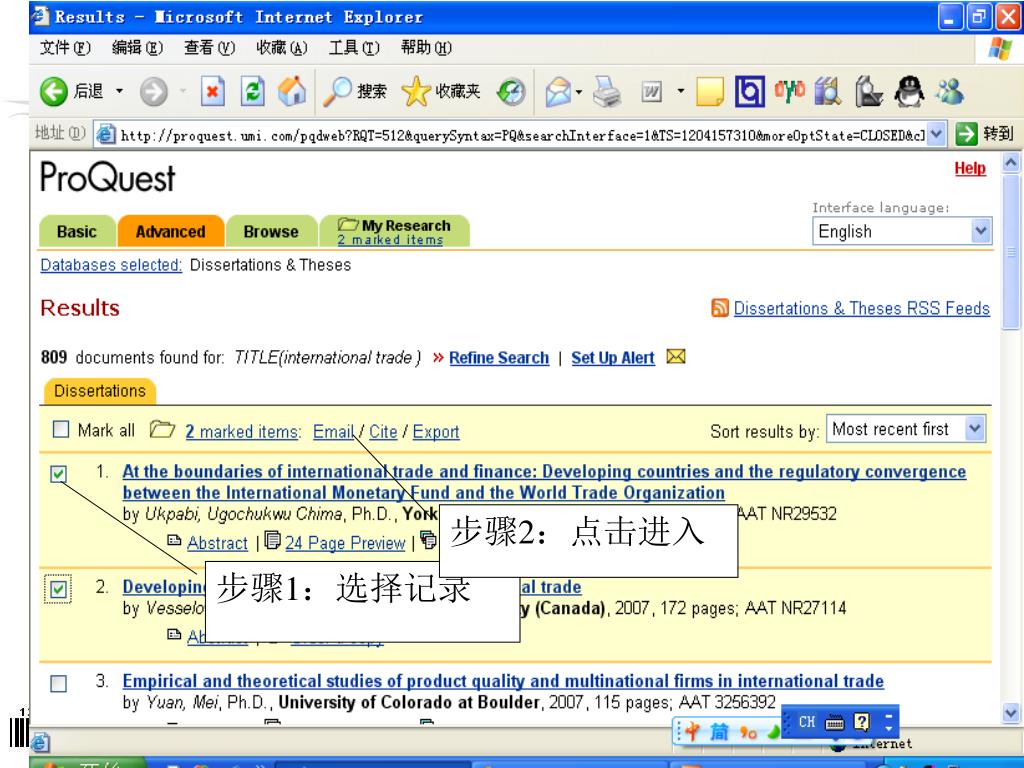Click the marked items folder icon

pos(162,430)
